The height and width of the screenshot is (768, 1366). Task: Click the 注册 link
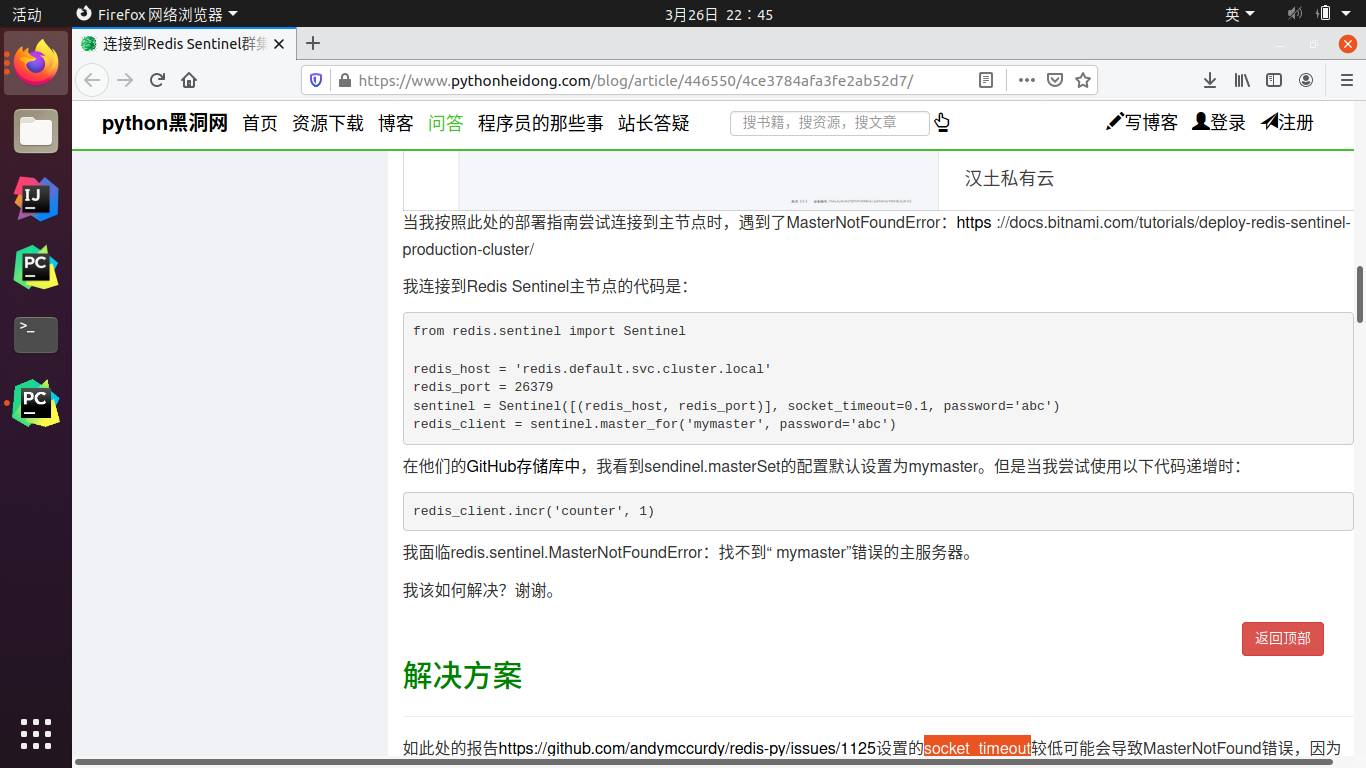click(1287, 122)
